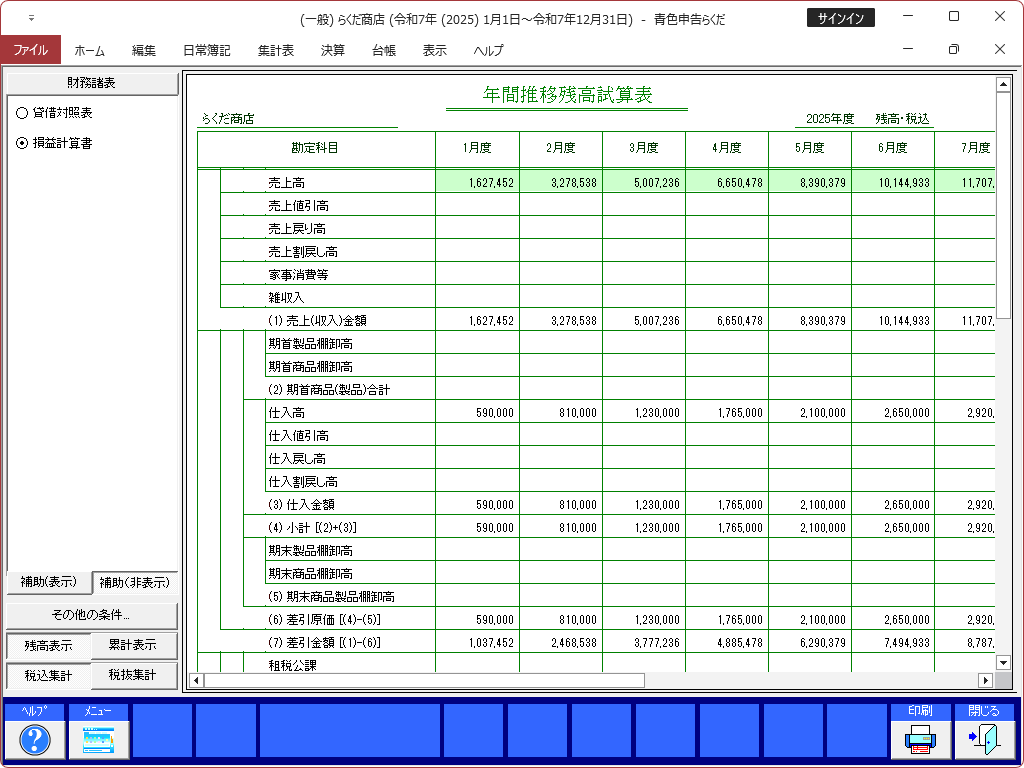The image size is (1024, 768).
Task: Click the scroll-up arrow of vertical scrollbar
Action: pyautogui.click(x=1003, y=84)
